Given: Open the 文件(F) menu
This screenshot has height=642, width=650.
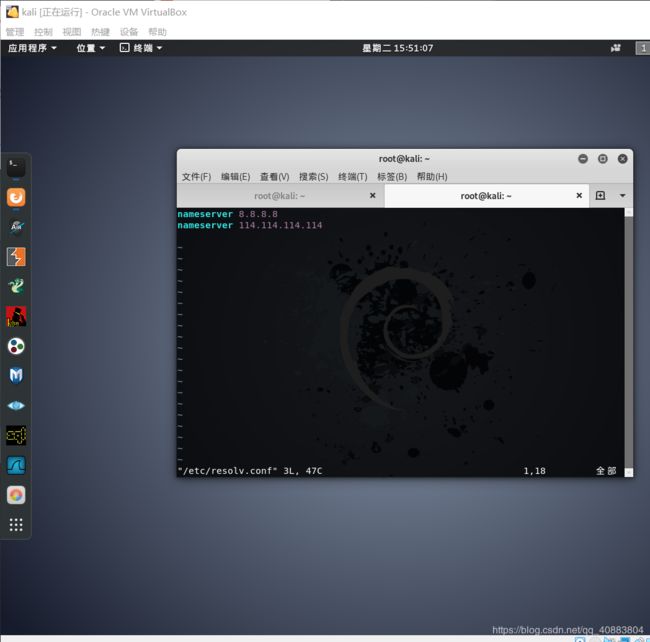Looking at the screenshot, I should point(196,177).
